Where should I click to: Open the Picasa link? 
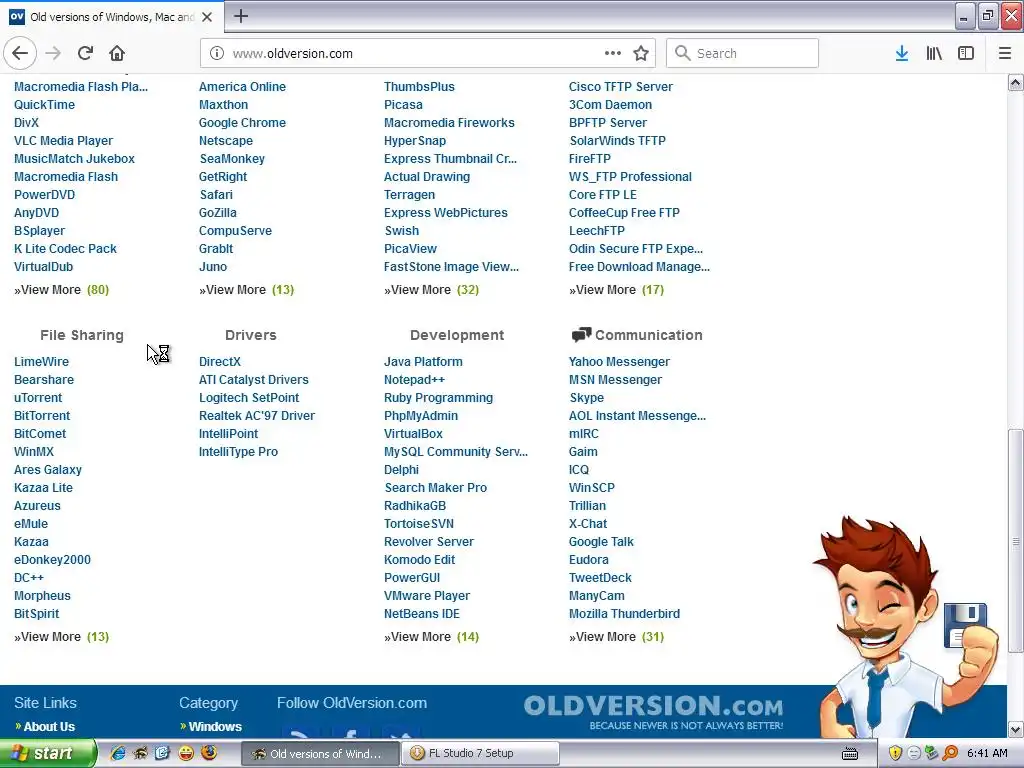pyautogui.click(x=403, y=104)
